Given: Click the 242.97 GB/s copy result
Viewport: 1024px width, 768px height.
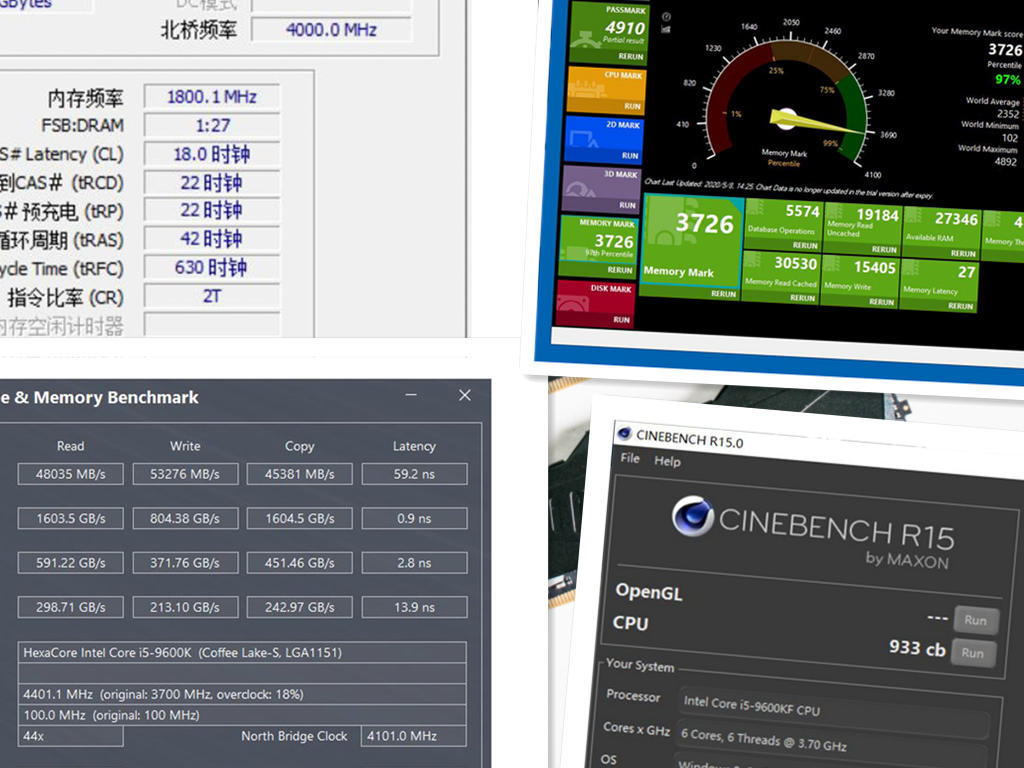Looking at the screenshot, I should tap(300, 607).
